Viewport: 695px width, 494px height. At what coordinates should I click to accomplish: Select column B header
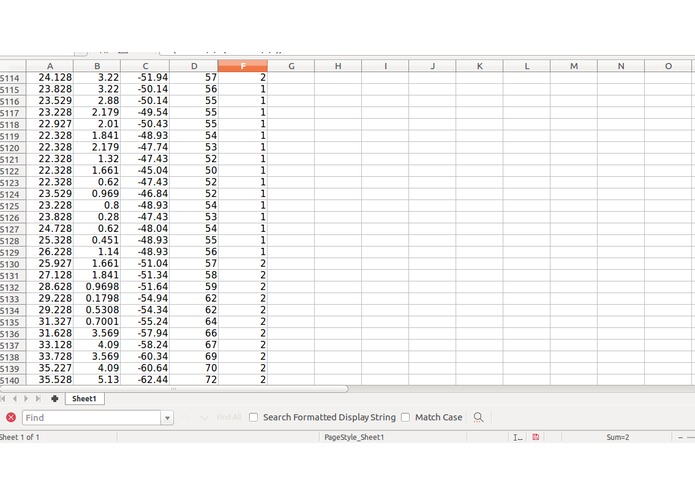coord(97,66)
